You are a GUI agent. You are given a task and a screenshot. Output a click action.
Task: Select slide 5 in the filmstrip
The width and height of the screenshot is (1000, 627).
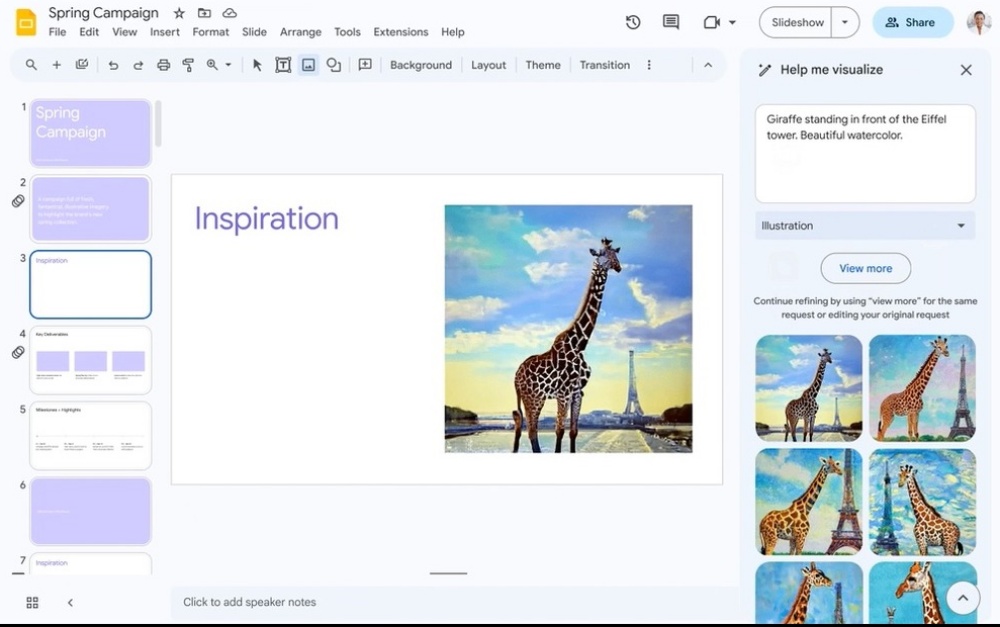pyautogui.click(x=90, y=434)
